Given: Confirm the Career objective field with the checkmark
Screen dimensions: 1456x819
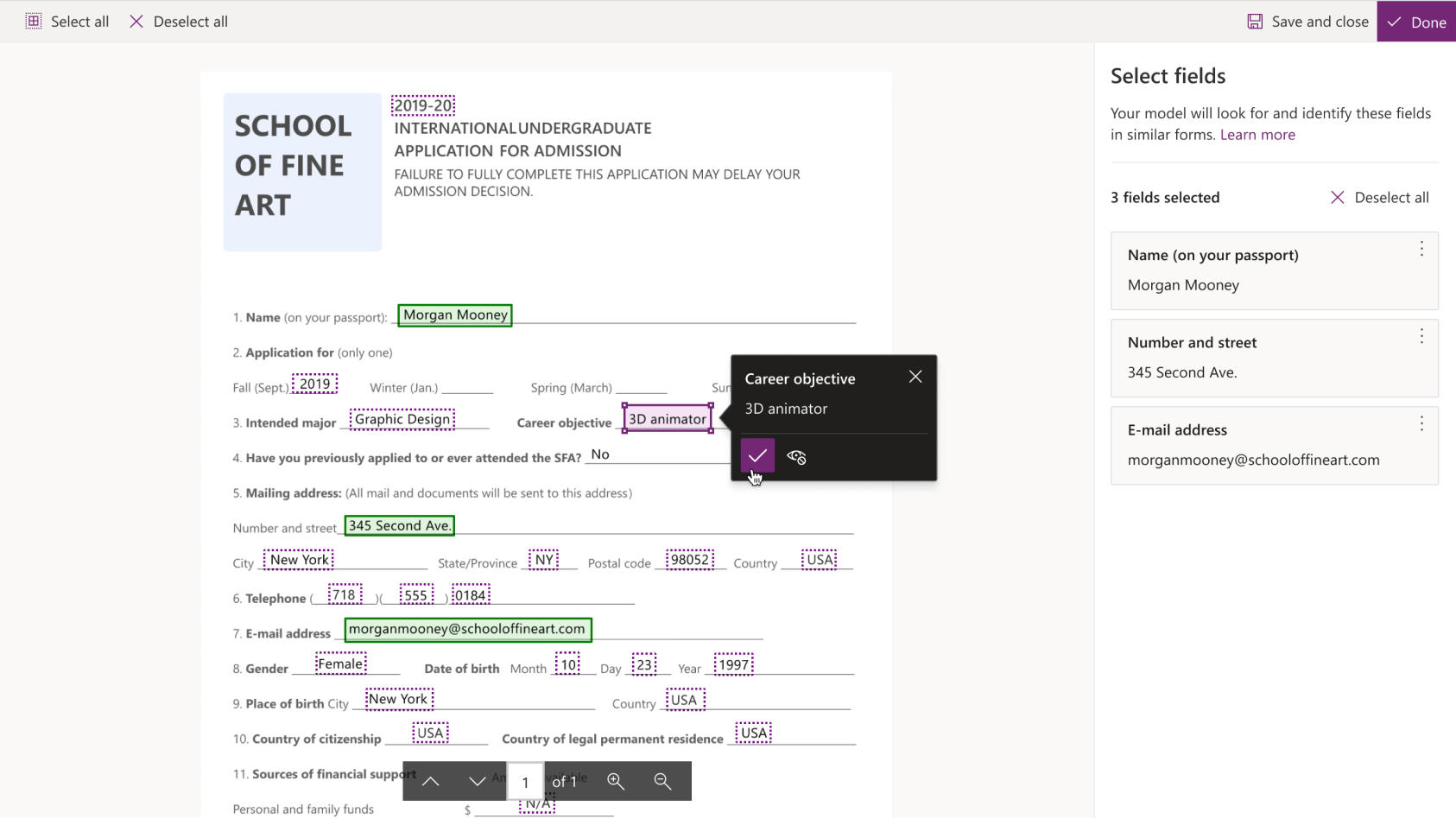Looking at the screenshot, I should click(x=756, y=455).
